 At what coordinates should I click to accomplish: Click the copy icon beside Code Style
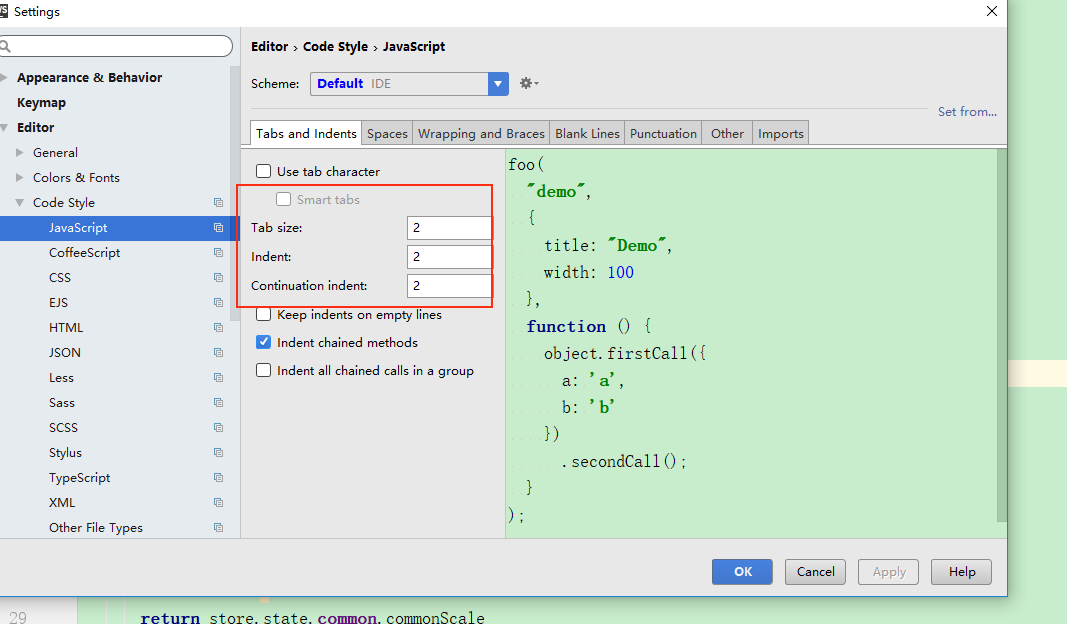point(218,203)
